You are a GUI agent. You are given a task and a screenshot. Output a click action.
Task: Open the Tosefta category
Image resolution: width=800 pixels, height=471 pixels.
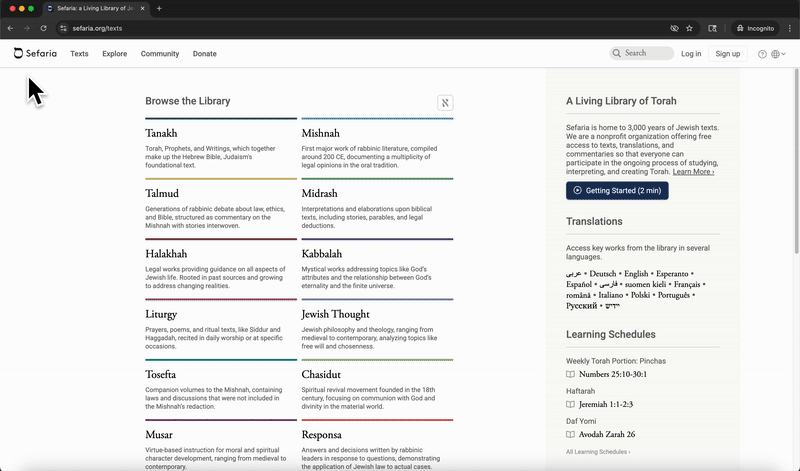[160, 375]
